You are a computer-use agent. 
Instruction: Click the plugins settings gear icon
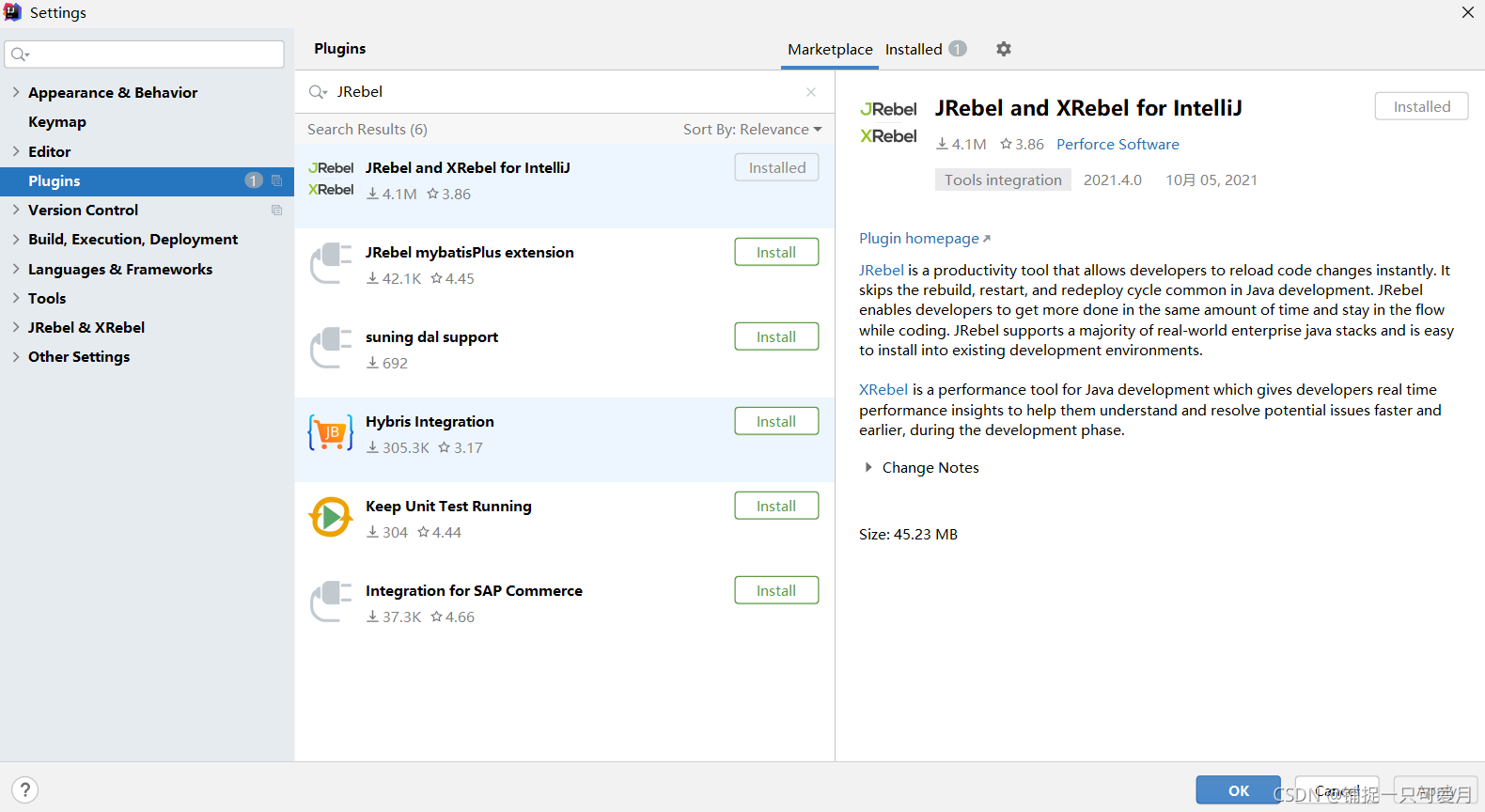(1004, 49)
